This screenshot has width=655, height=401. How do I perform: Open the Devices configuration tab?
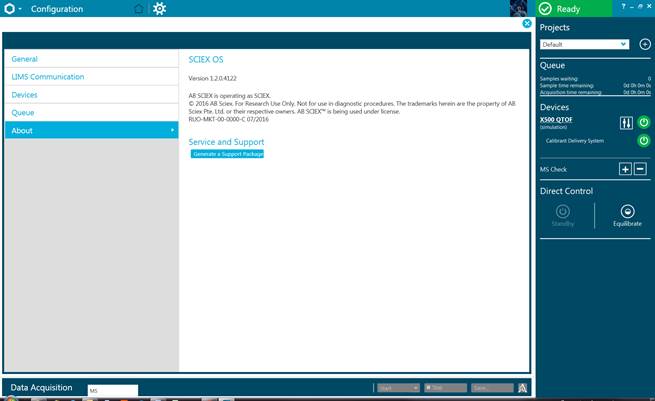click(91, 95)
